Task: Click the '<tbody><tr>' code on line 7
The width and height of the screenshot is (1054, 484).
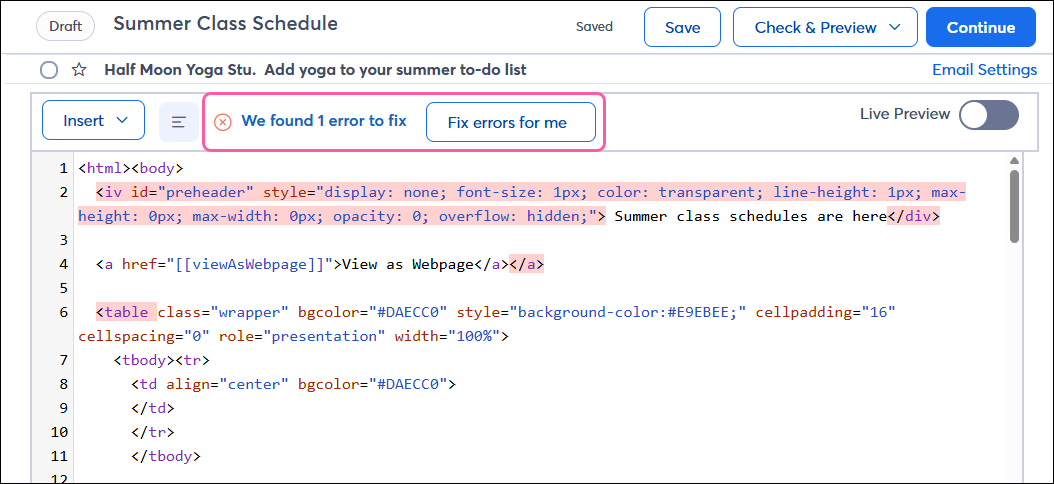Action: pyautogui.click(x=161, y=360)
